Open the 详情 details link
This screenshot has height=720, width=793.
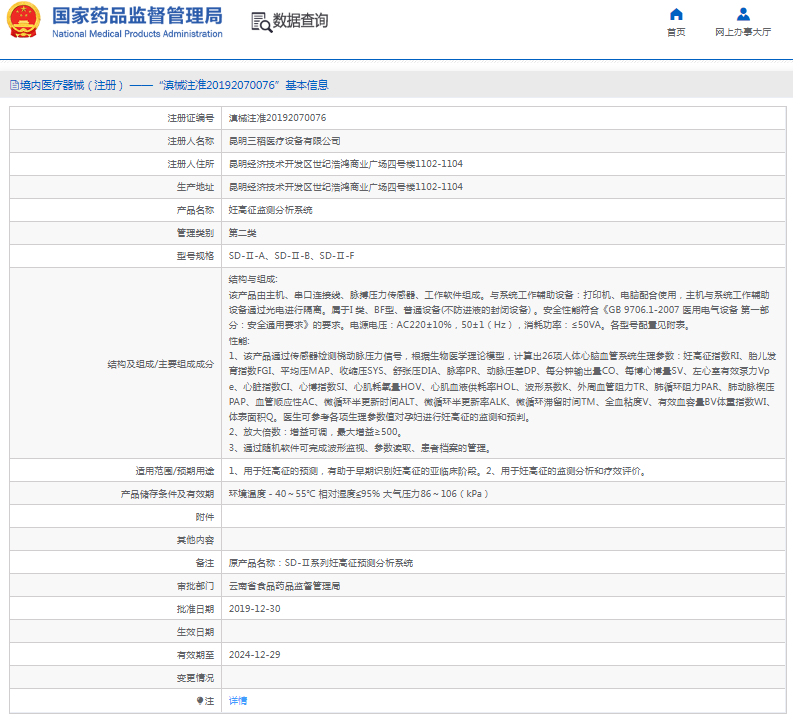(237, 701)
